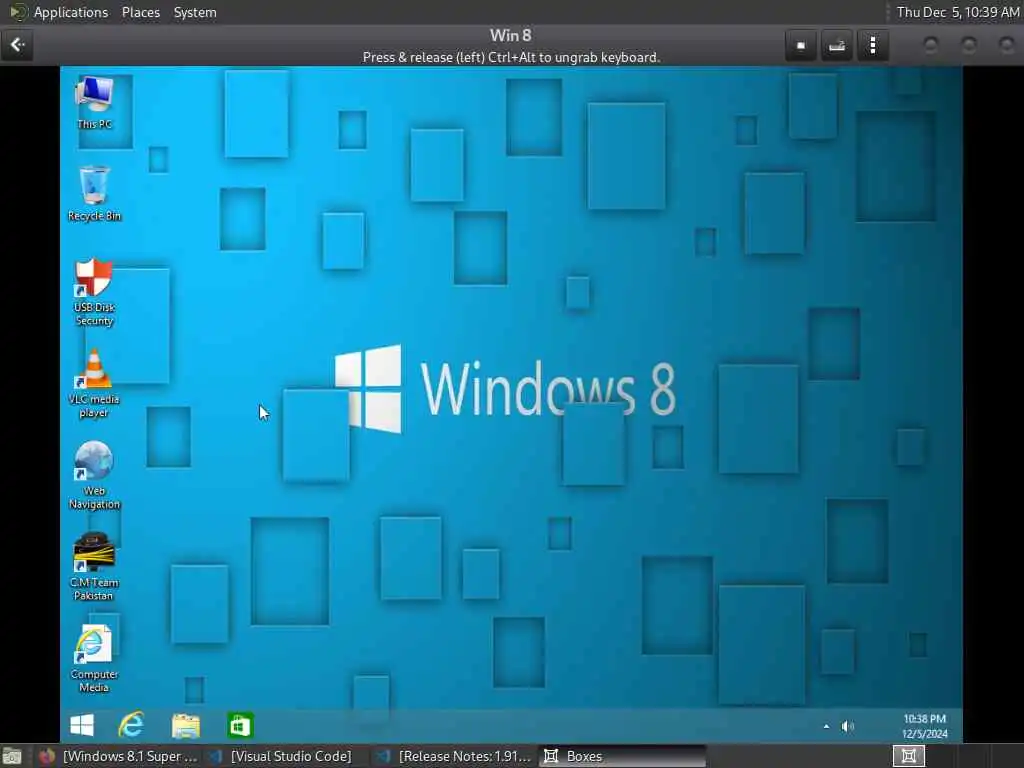Click the Windows volume speaker icon
This screenshot has width=1024, height=768.
pyautogui.click(x=848, y=726)
